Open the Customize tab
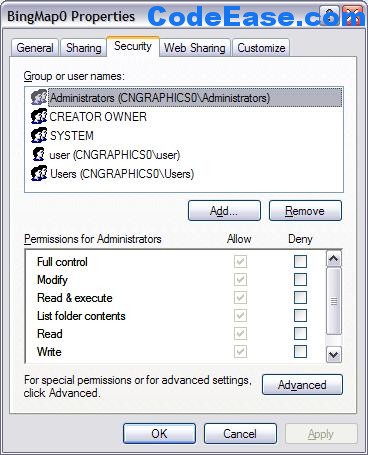The image size is (368, 455). pos(261,48)
